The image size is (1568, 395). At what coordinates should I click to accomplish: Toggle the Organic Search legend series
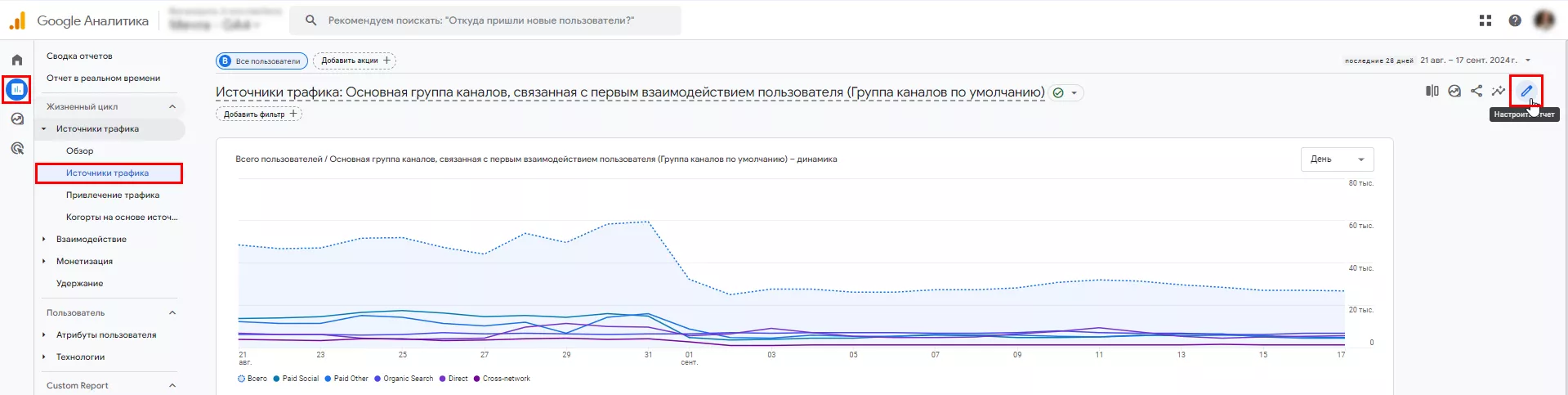tap(404, 379)
